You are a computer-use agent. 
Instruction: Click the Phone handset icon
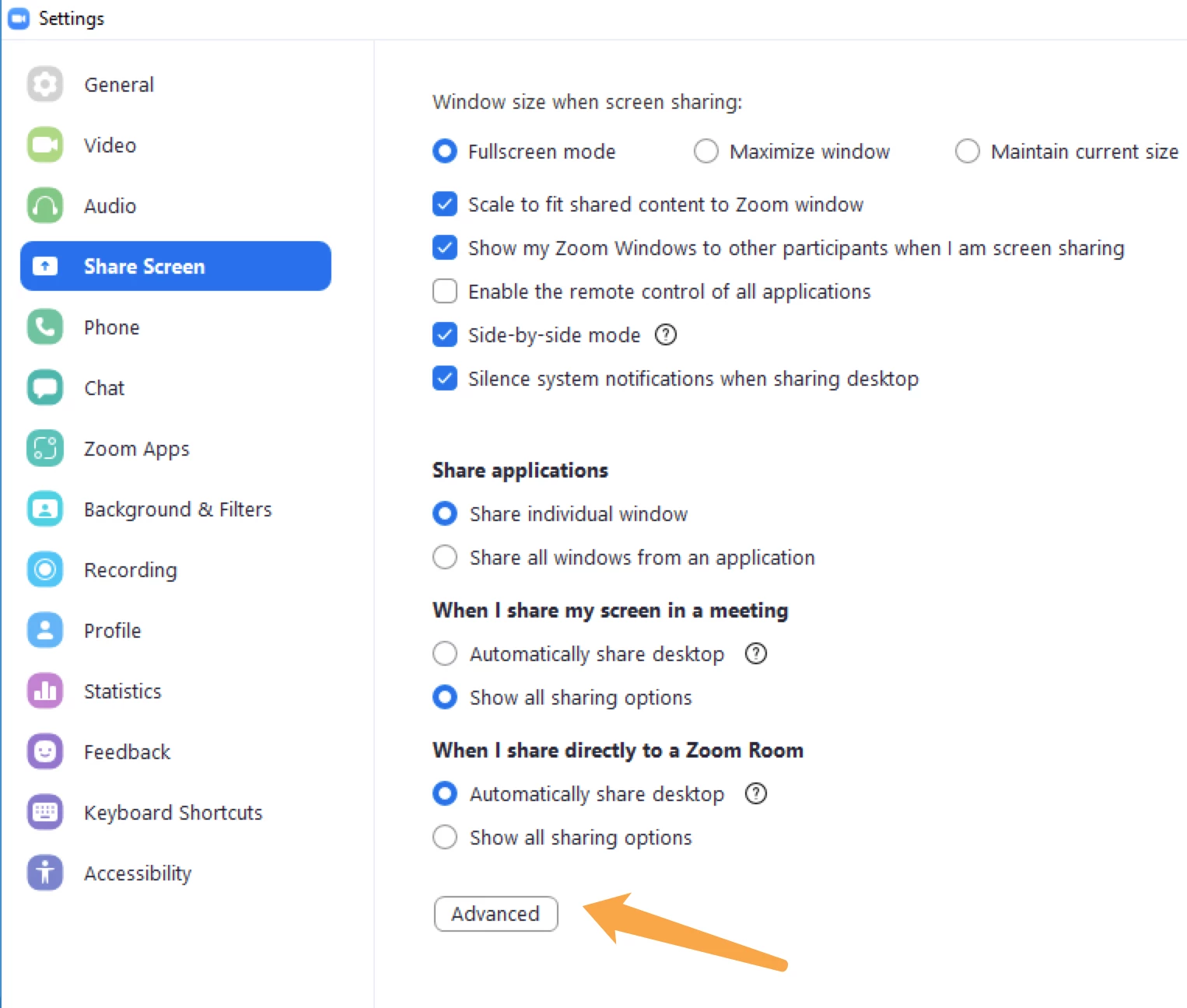pyautogui.click(x=45, y=327)
